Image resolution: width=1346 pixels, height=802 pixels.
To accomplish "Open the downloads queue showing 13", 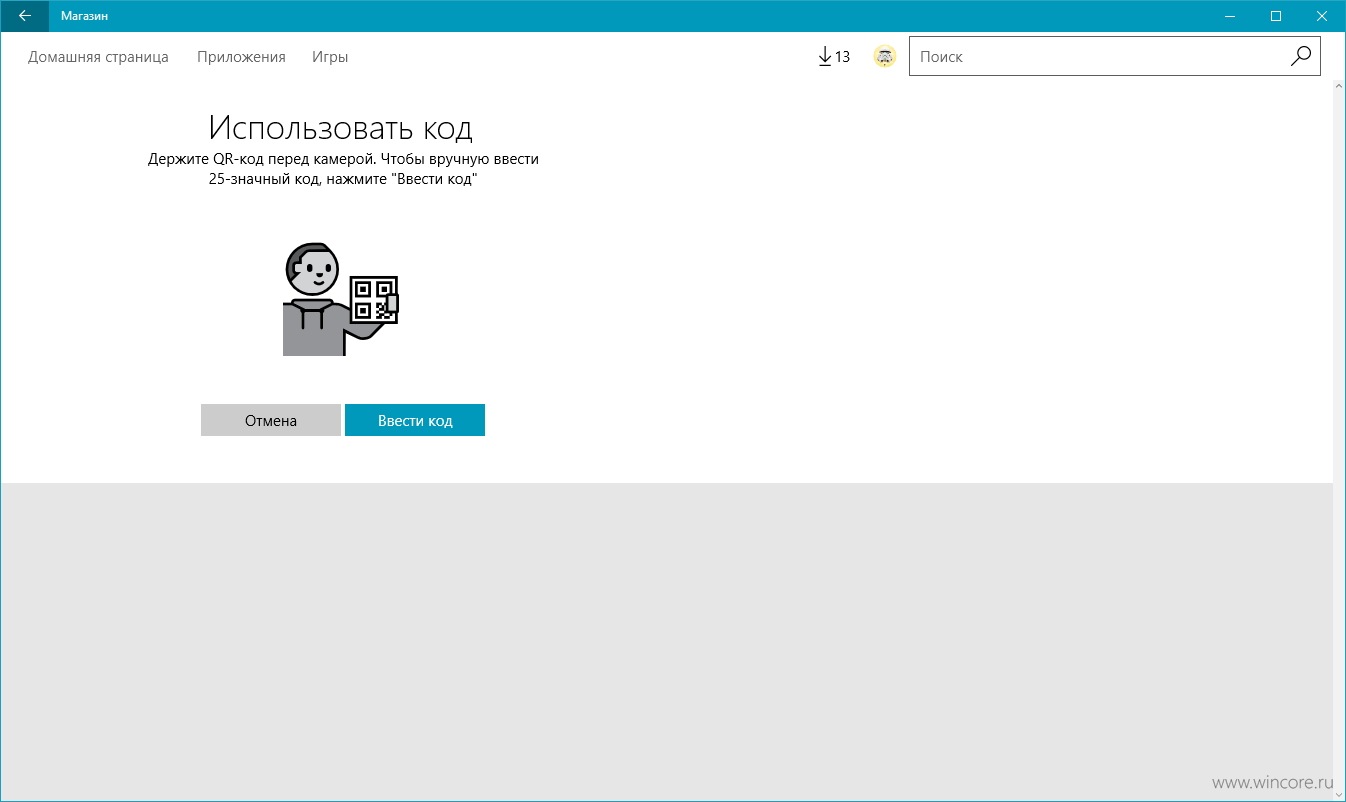I will pos(834,57).
